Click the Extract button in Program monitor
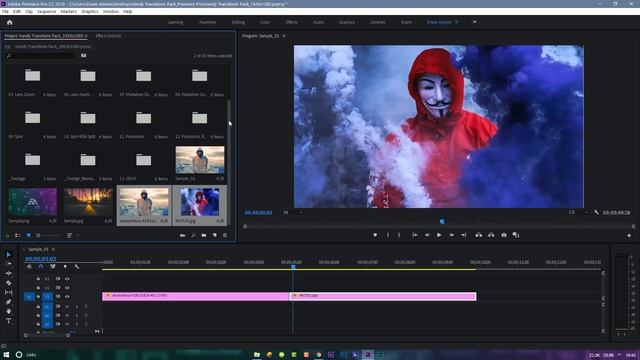 pos(491,235)
